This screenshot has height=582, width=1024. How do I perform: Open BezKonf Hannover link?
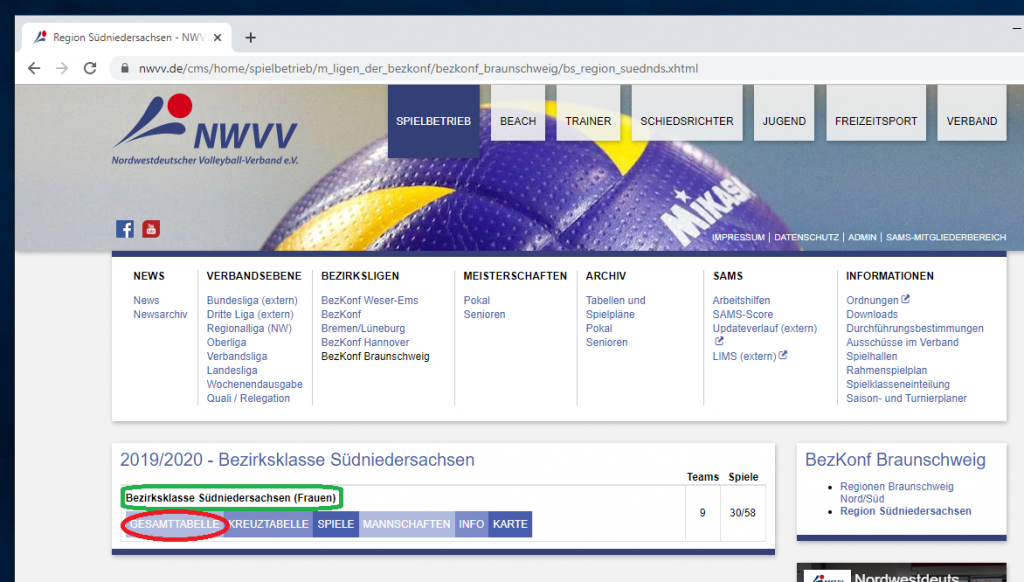tap(365, 342)
